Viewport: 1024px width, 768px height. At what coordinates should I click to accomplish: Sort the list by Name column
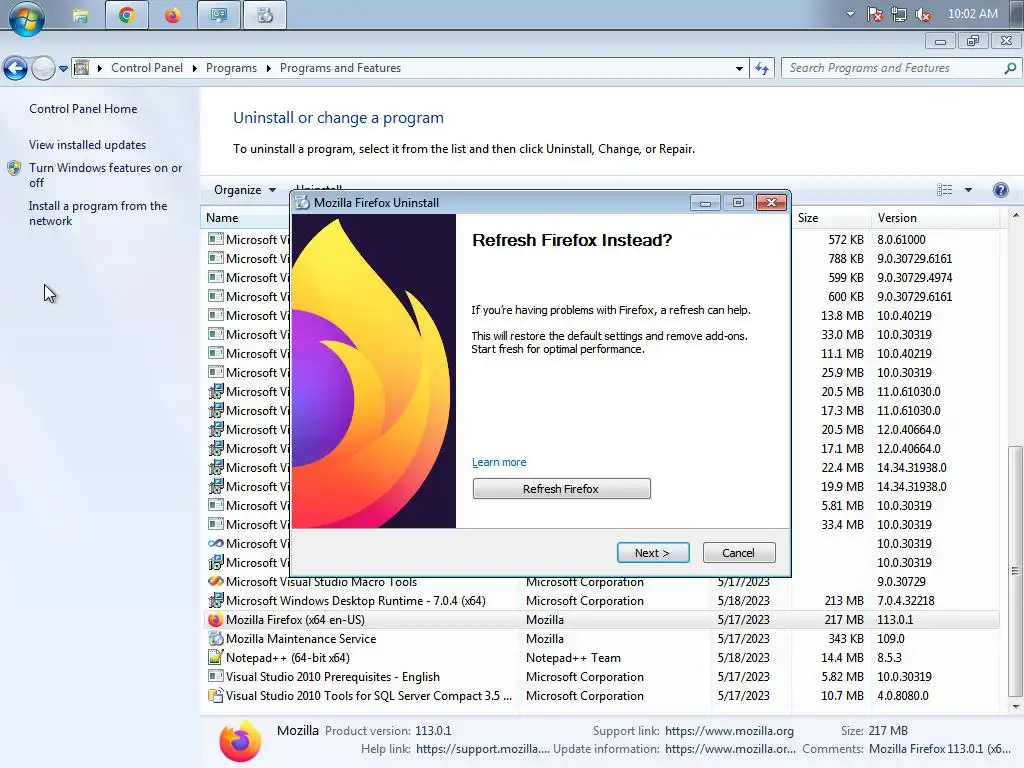222,218
